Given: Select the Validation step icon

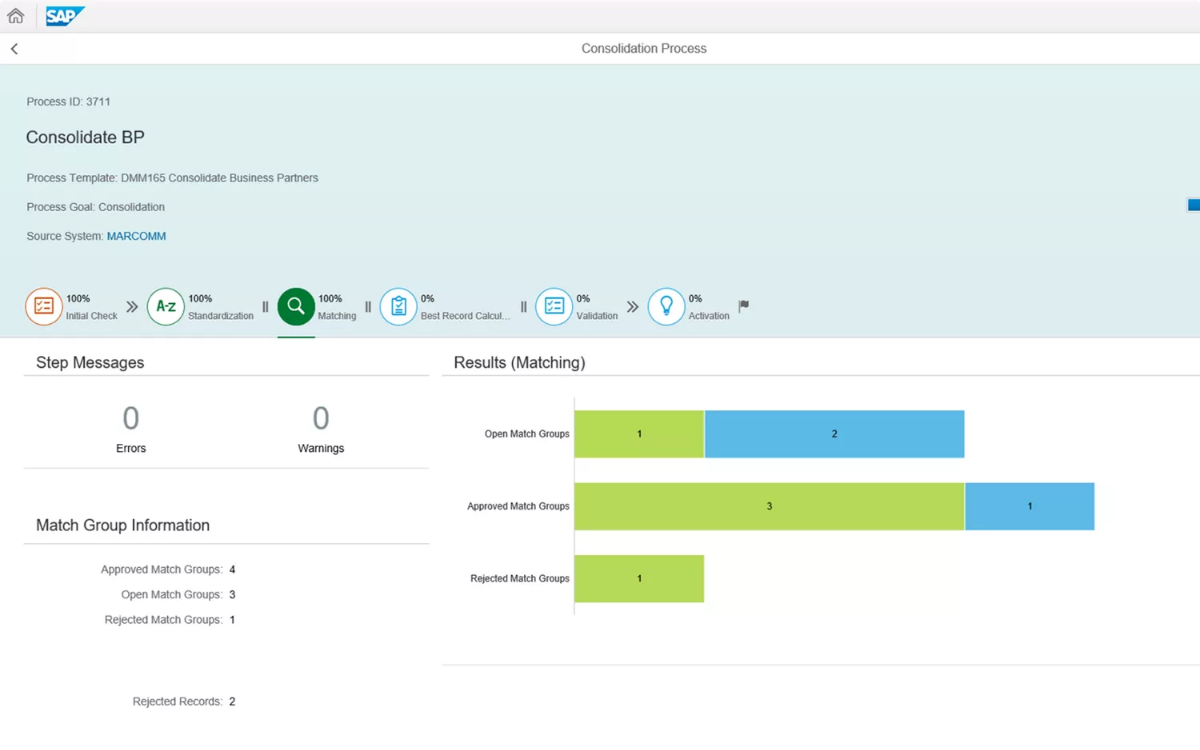Looking at the screenshot, I should pyautogui.click(x=554, y=307).
